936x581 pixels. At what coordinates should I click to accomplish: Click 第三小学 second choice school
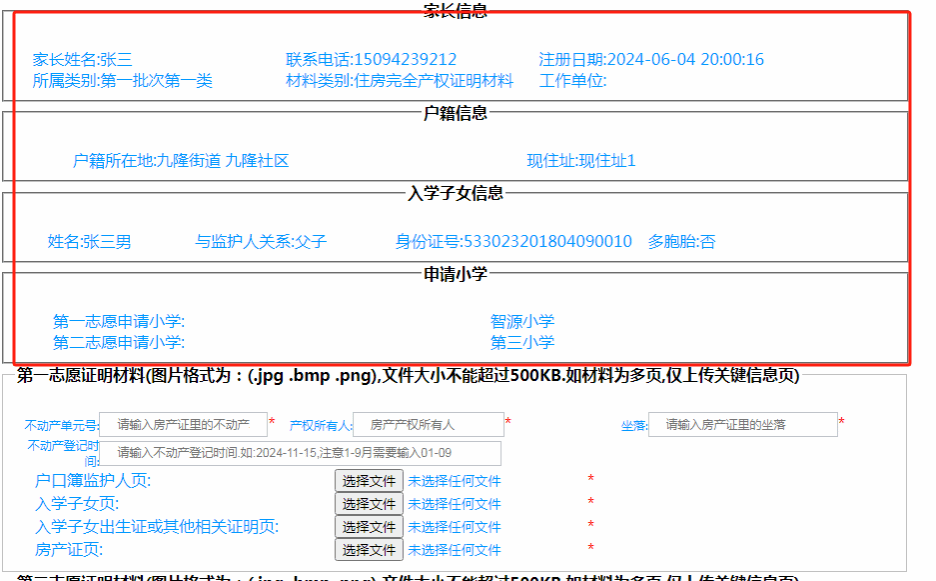point(522,343)
